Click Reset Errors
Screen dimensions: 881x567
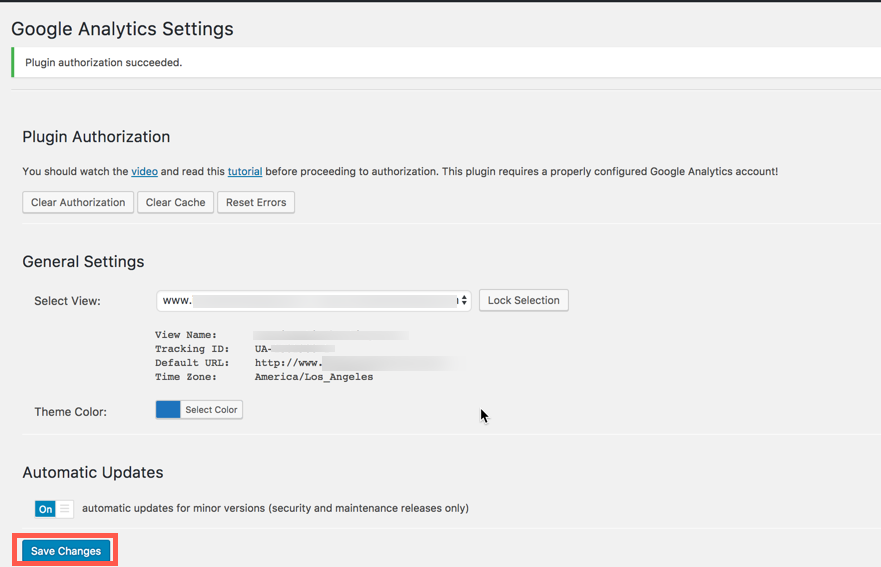256,202
